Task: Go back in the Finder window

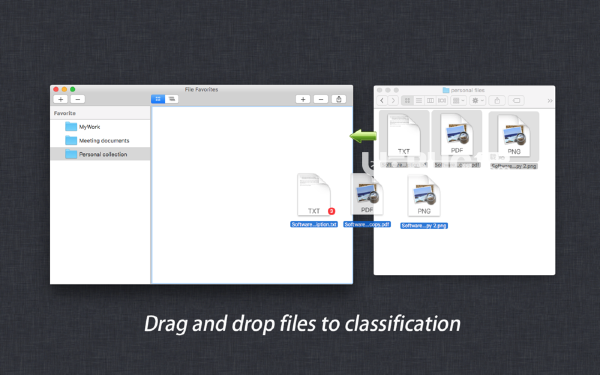Action: pos(382,101)
